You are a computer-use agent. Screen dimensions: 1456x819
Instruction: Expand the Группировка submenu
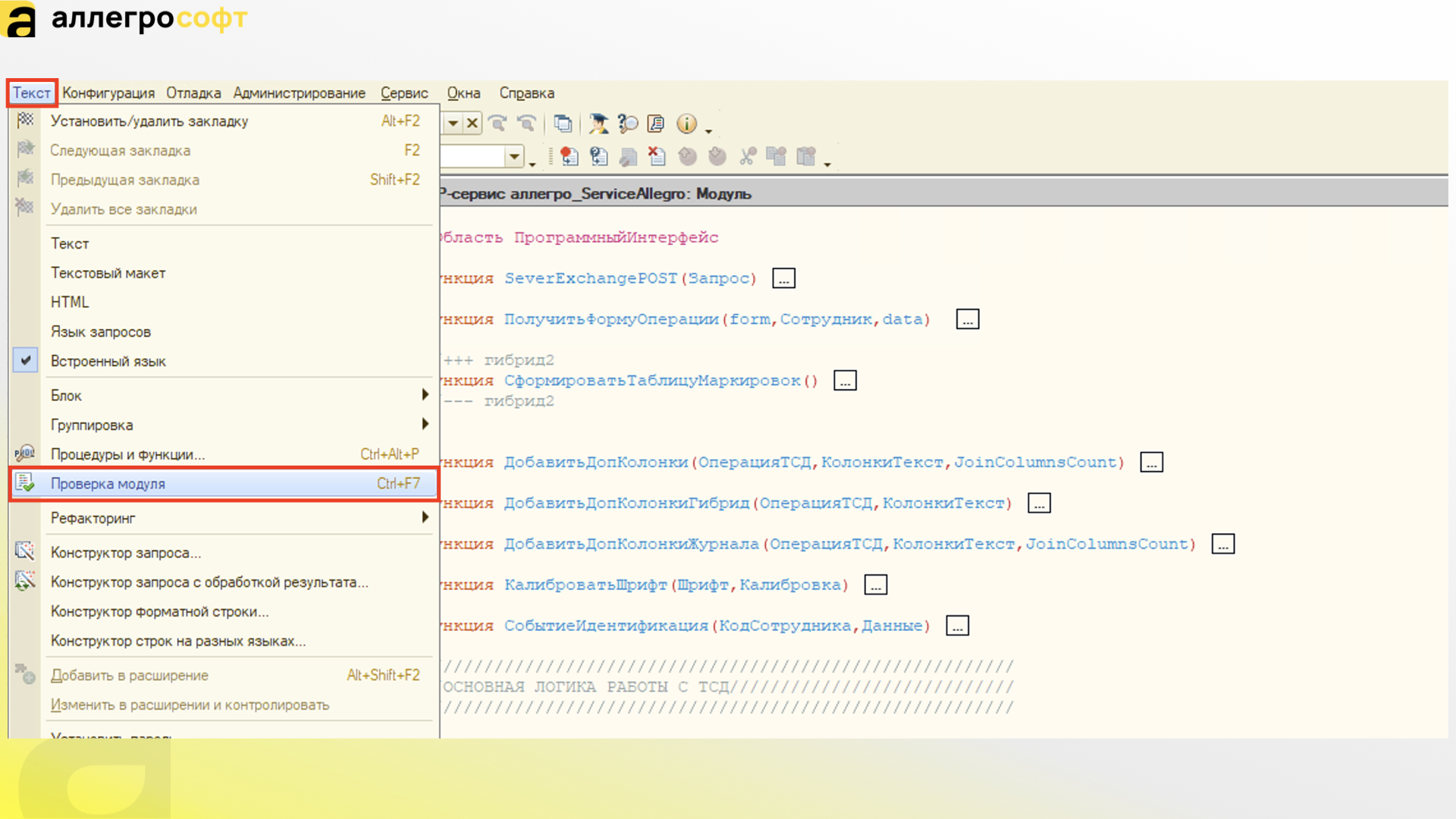(x=224, y=425)
